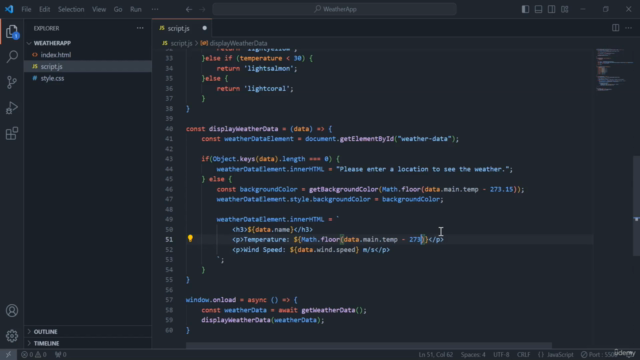Click the remote window status bar icon
640x360 pixels.
tap(8, 354)
